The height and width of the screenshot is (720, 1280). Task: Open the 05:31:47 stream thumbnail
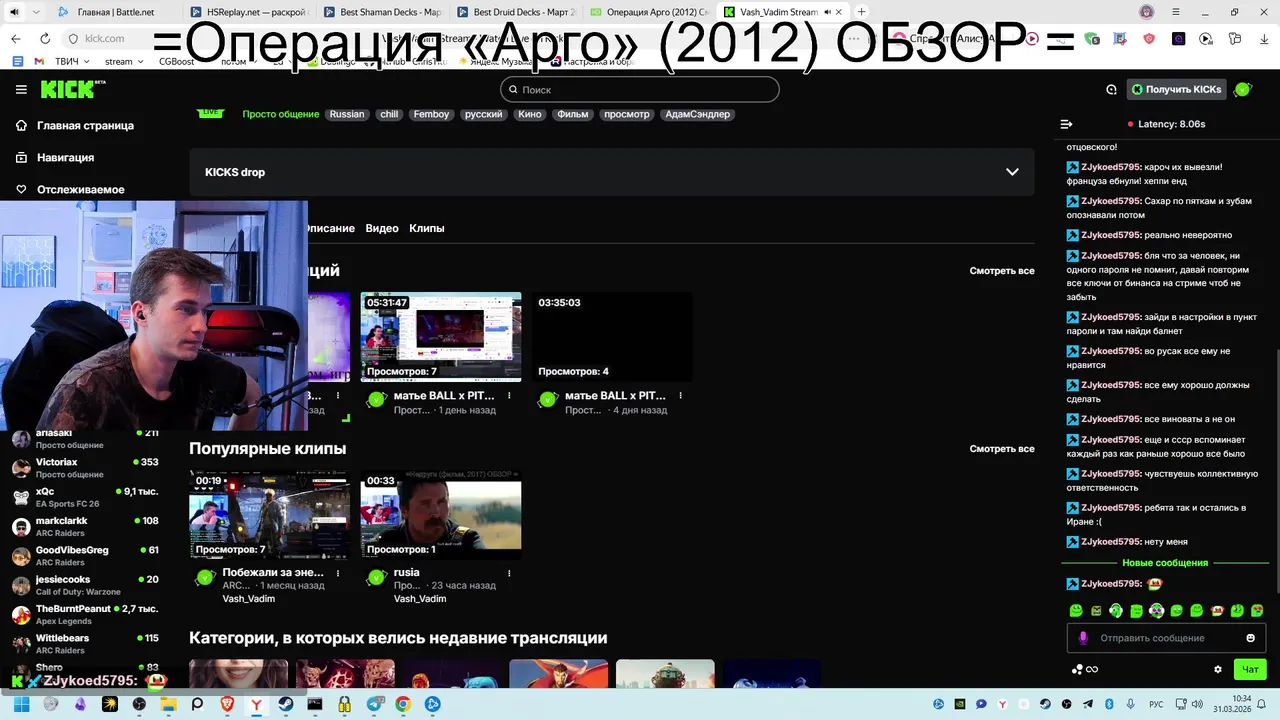tap(441, 337)
